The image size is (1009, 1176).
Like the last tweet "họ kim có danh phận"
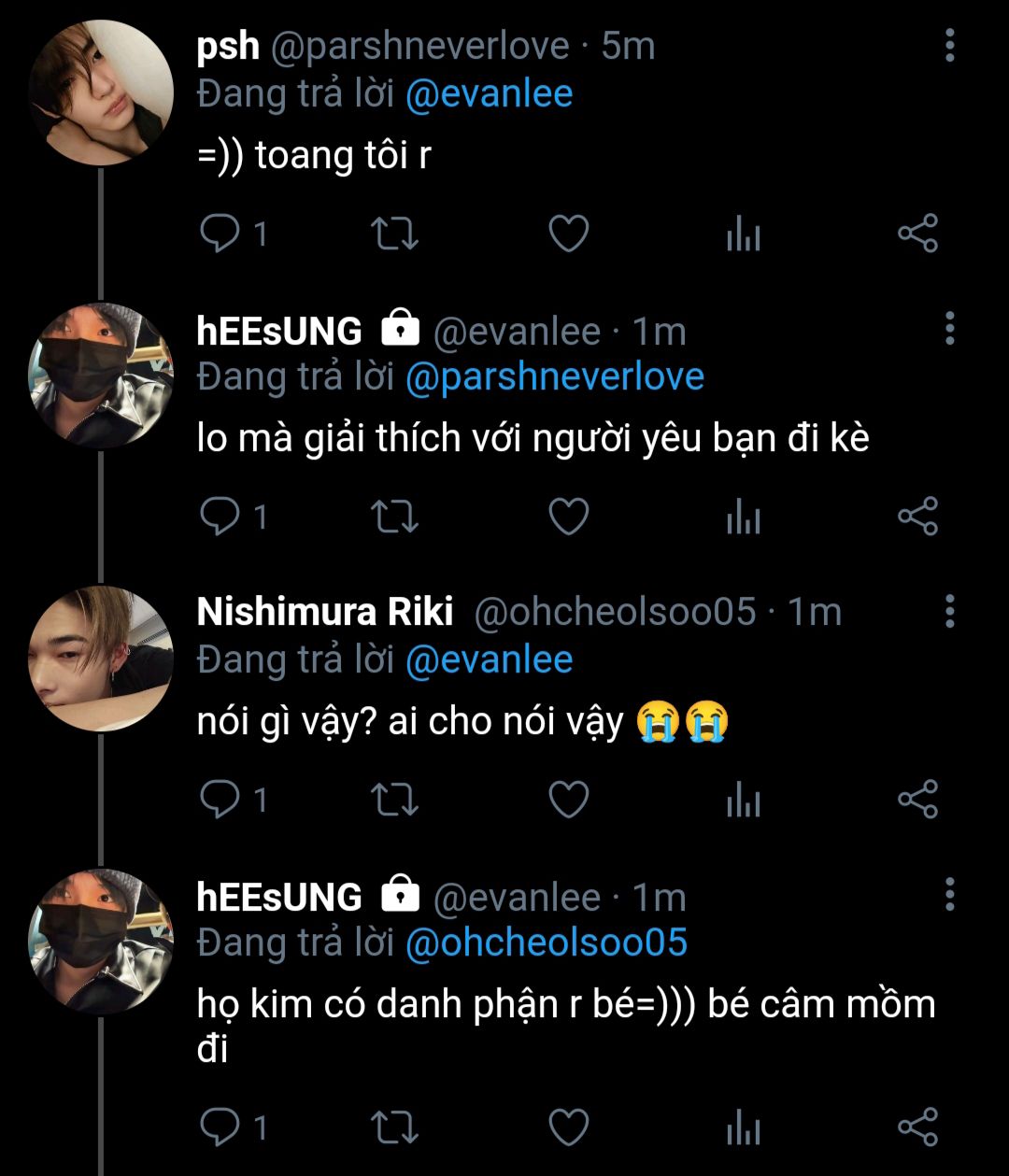point(568,1127)
